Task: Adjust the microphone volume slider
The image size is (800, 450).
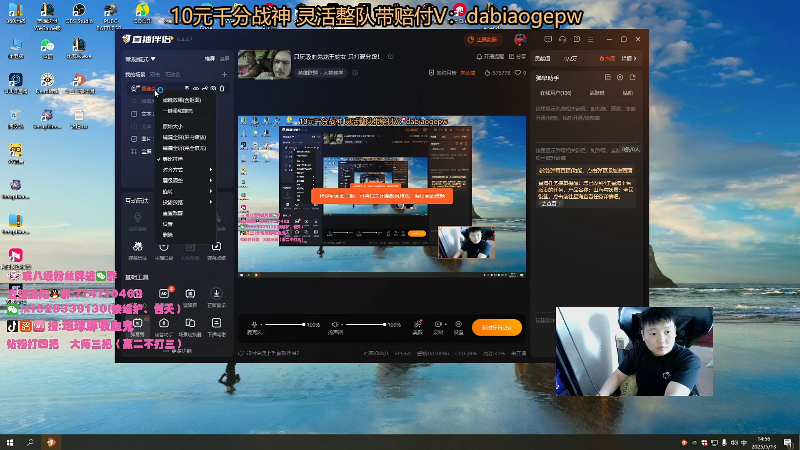Action: [284, 324]
